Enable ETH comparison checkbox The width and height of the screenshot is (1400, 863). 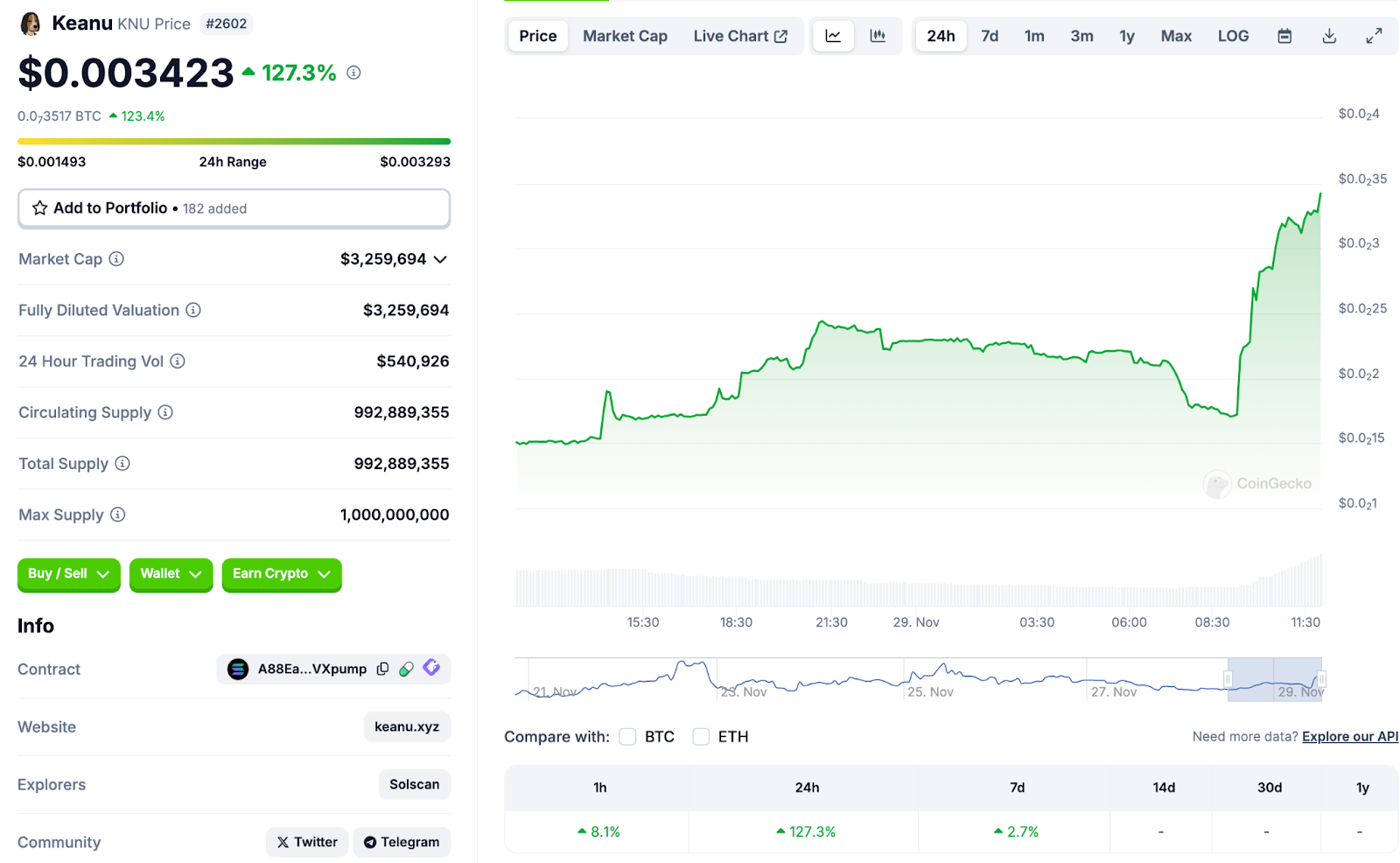pos(701,737)
